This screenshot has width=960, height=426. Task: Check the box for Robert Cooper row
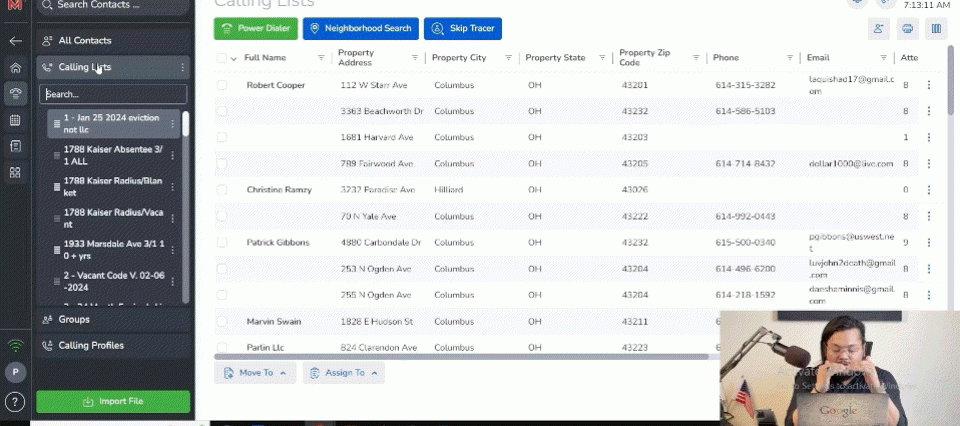[x=222, y=85]
